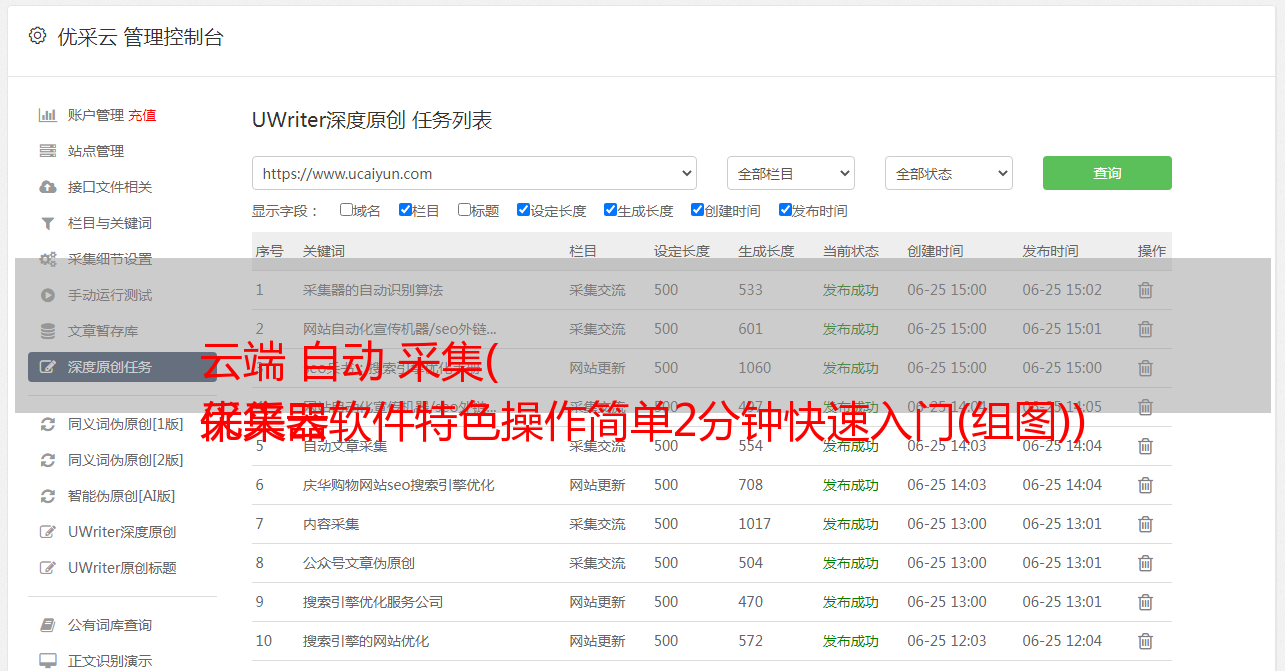Open UWriter原创标题 sidebar item
Image resolution: width=1285 pixels, height=671 pixels.
[122, 568]
